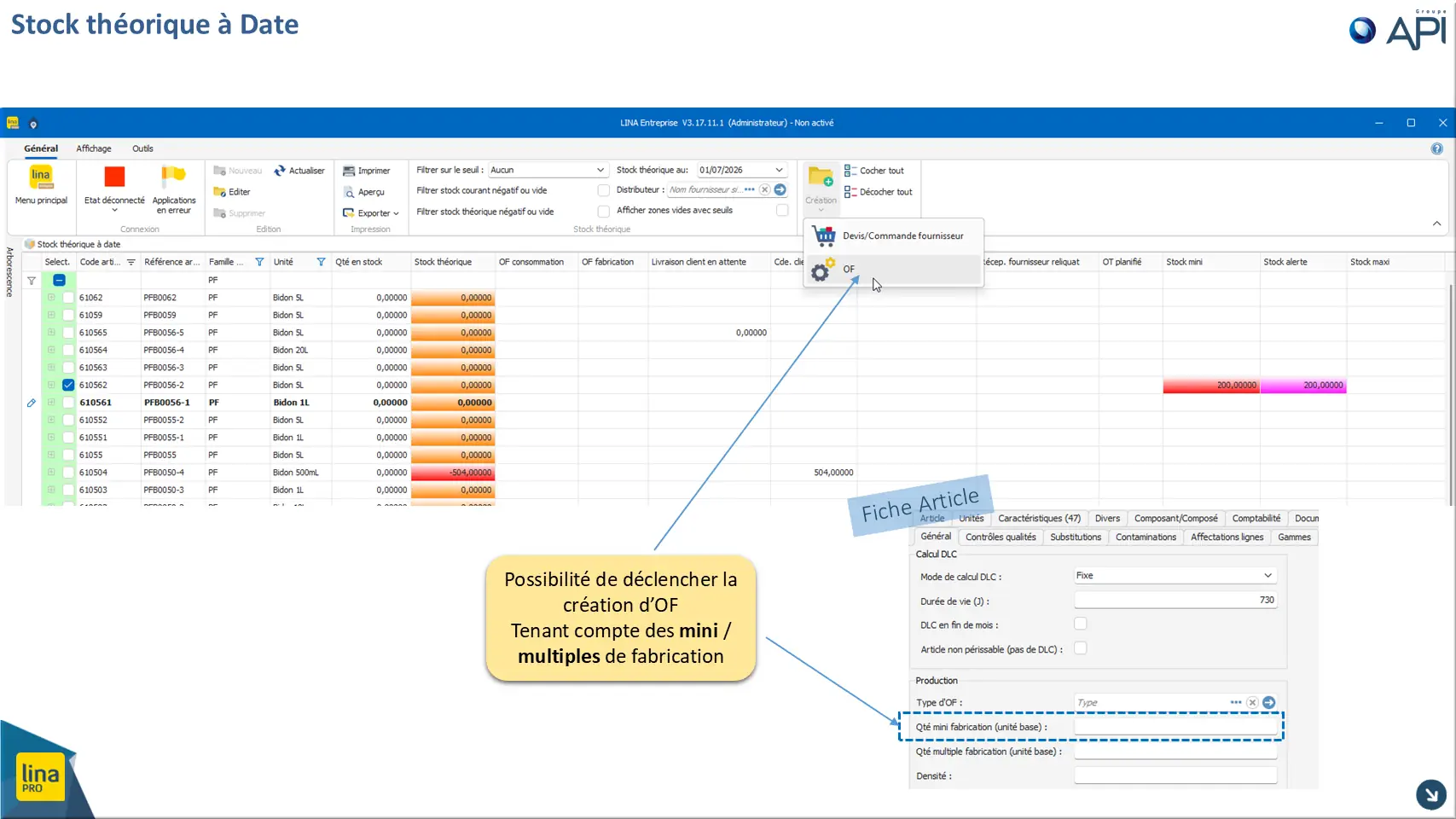Open Applications en erreur flag icon
Viewport: 1456px width, 819px height.
[173, 177]
